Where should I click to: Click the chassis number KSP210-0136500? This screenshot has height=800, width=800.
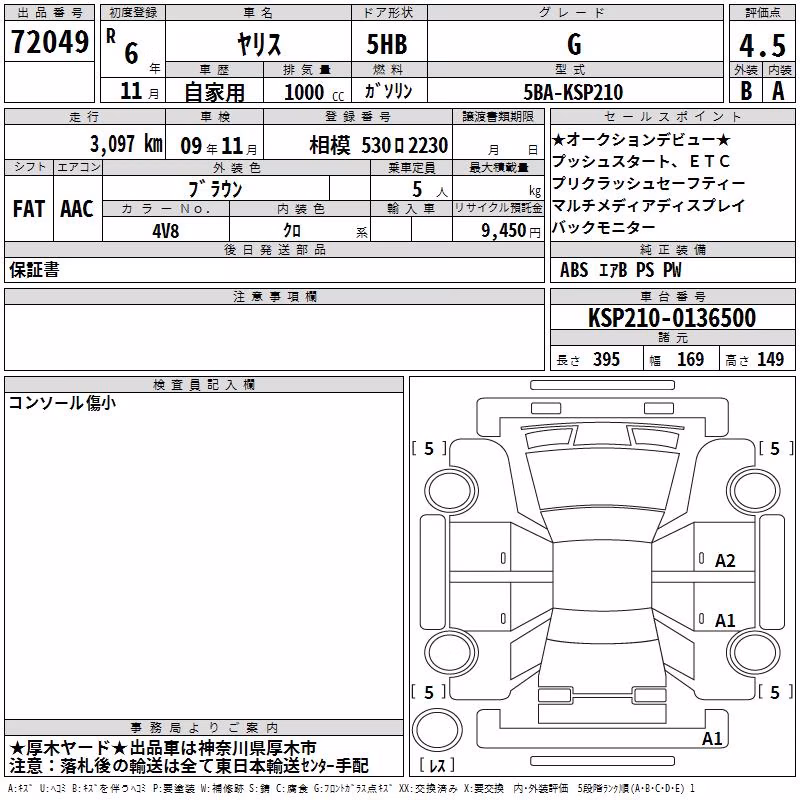point(672,317)
